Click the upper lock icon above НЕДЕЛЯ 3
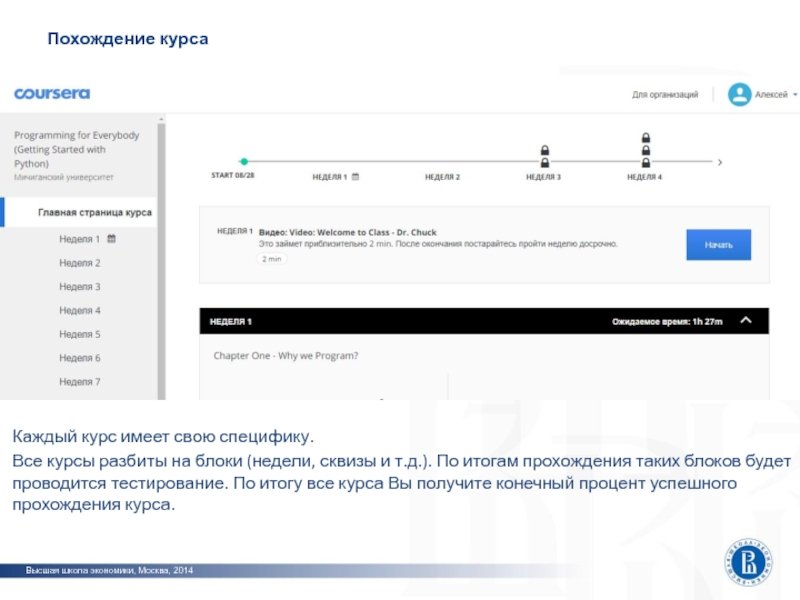Screen dimensions: 800x600 (545, 150)
